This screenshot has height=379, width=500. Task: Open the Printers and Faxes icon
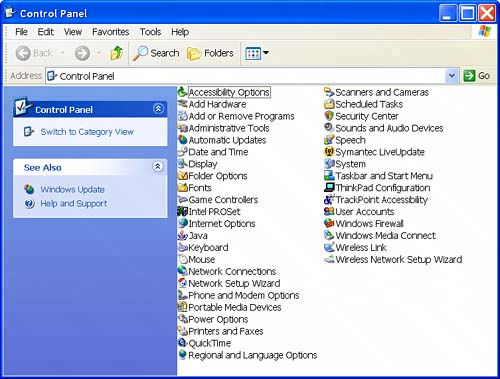183,331
